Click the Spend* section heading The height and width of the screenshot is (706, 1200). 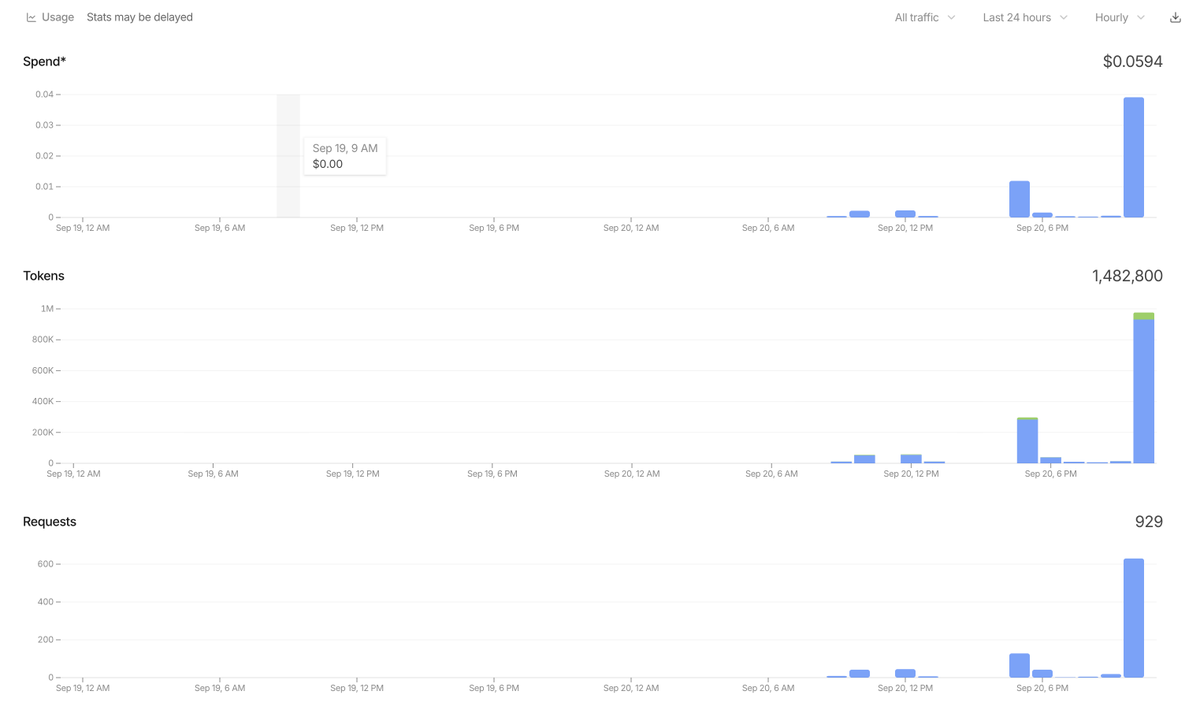pyautogui.click(x=45, y=62)
